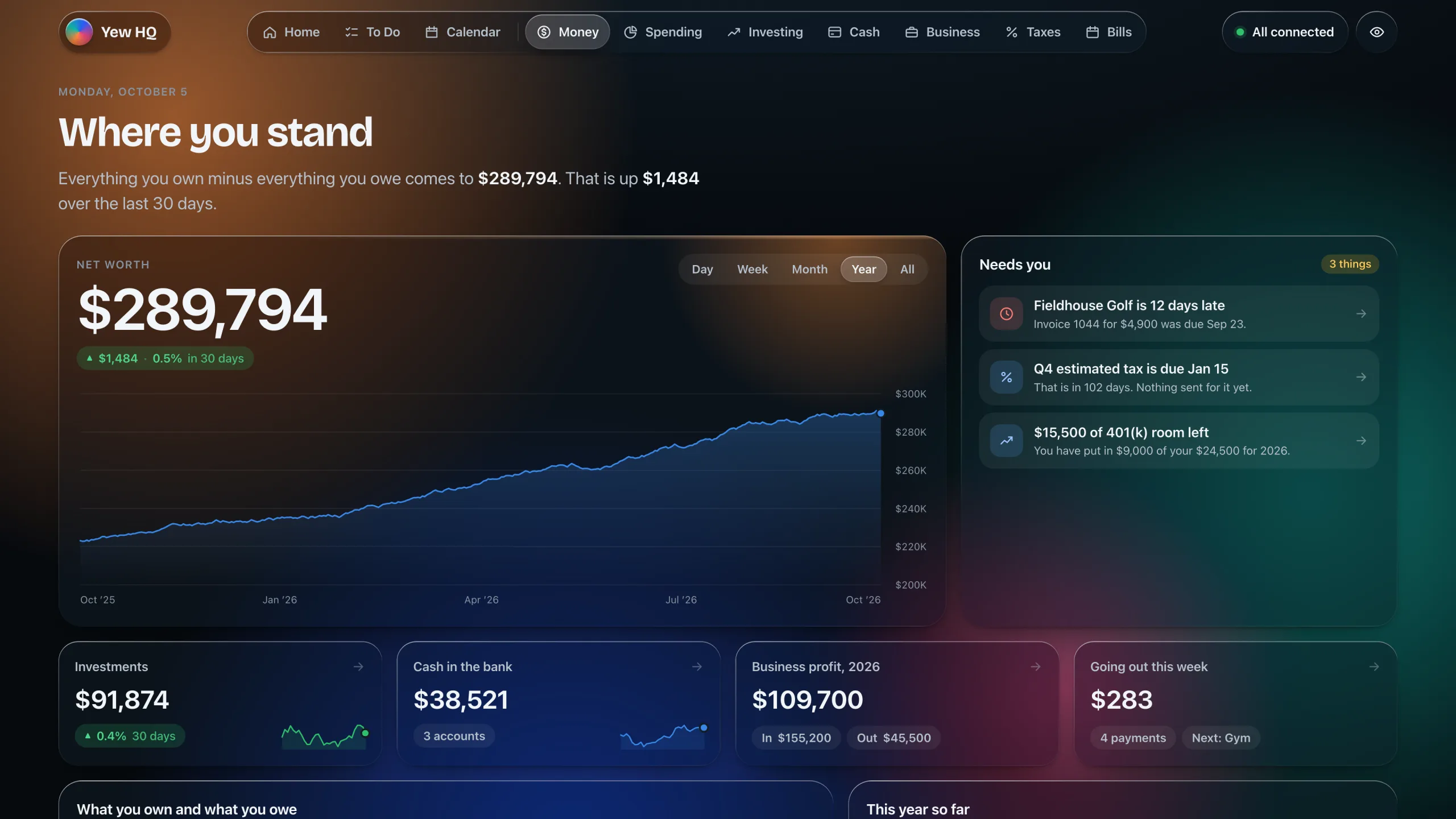The height and width of the screenshot is (819, 1456).
Task: Click the red clock icon for Fieldhouse Golf
Action: [1006, 314]
